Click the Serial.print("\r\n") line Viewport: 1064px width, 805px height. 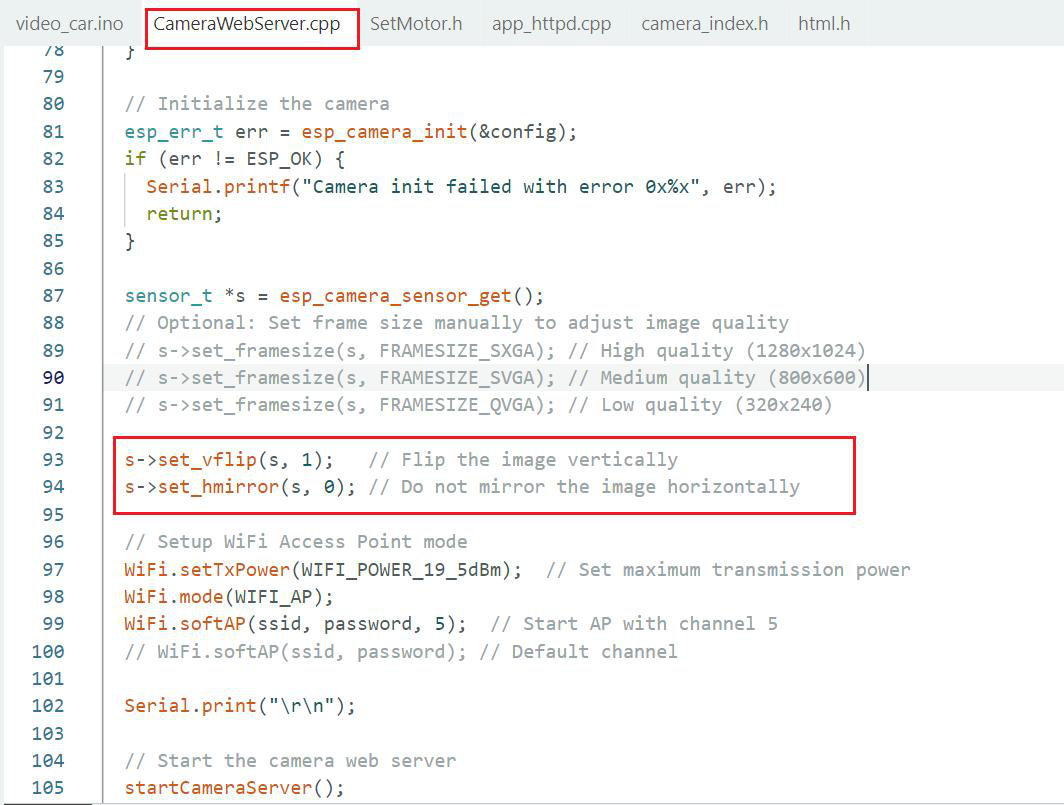pyautogui.click(x=240, y=706)
